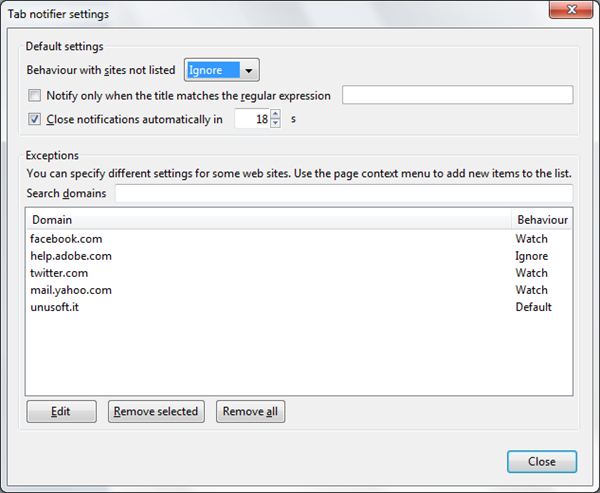Viewport: 600px width, 493px height.
Task: Open the sites not listed behaviour dropdown
Action: pyautogui.click(x=222, y=70)
